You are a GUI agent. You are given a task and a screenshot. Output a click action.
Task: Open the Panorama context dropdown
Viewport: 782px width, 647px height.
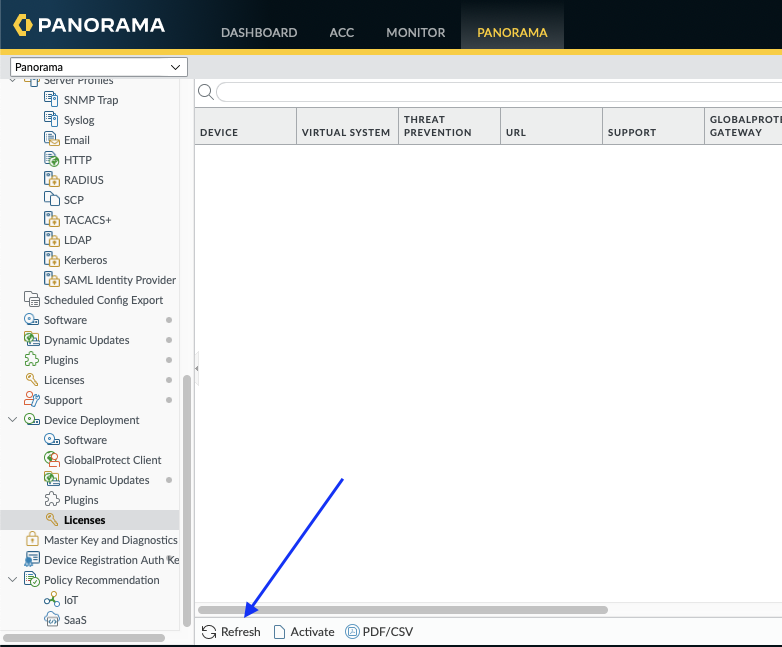pyautogui.click(x=99, y=67)
